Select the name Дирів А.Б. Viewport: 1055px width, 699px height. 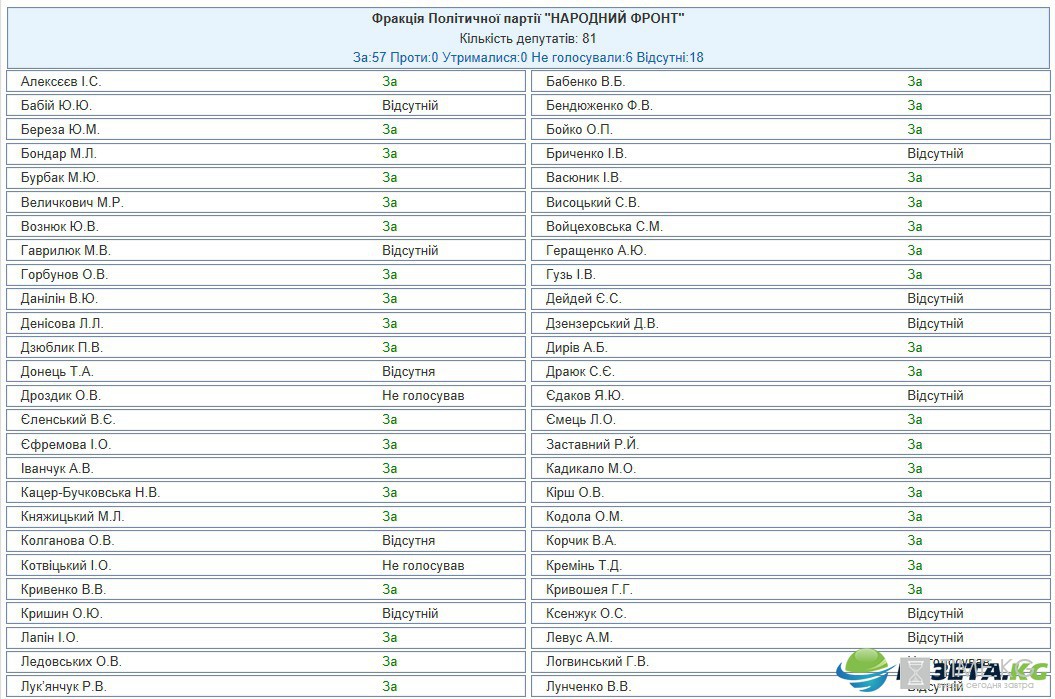click(577, 348)
